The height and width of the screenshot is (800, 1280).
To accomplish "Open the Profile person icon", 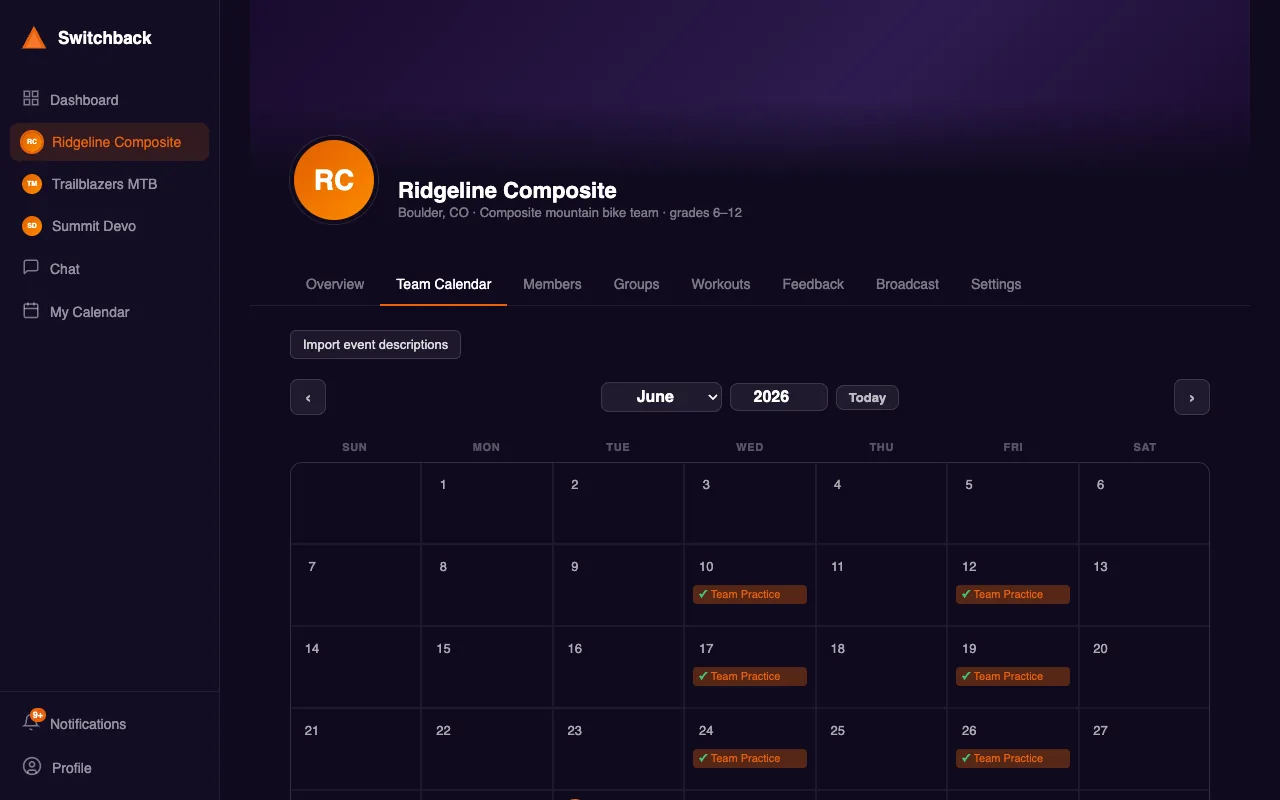I will [32, 767].
